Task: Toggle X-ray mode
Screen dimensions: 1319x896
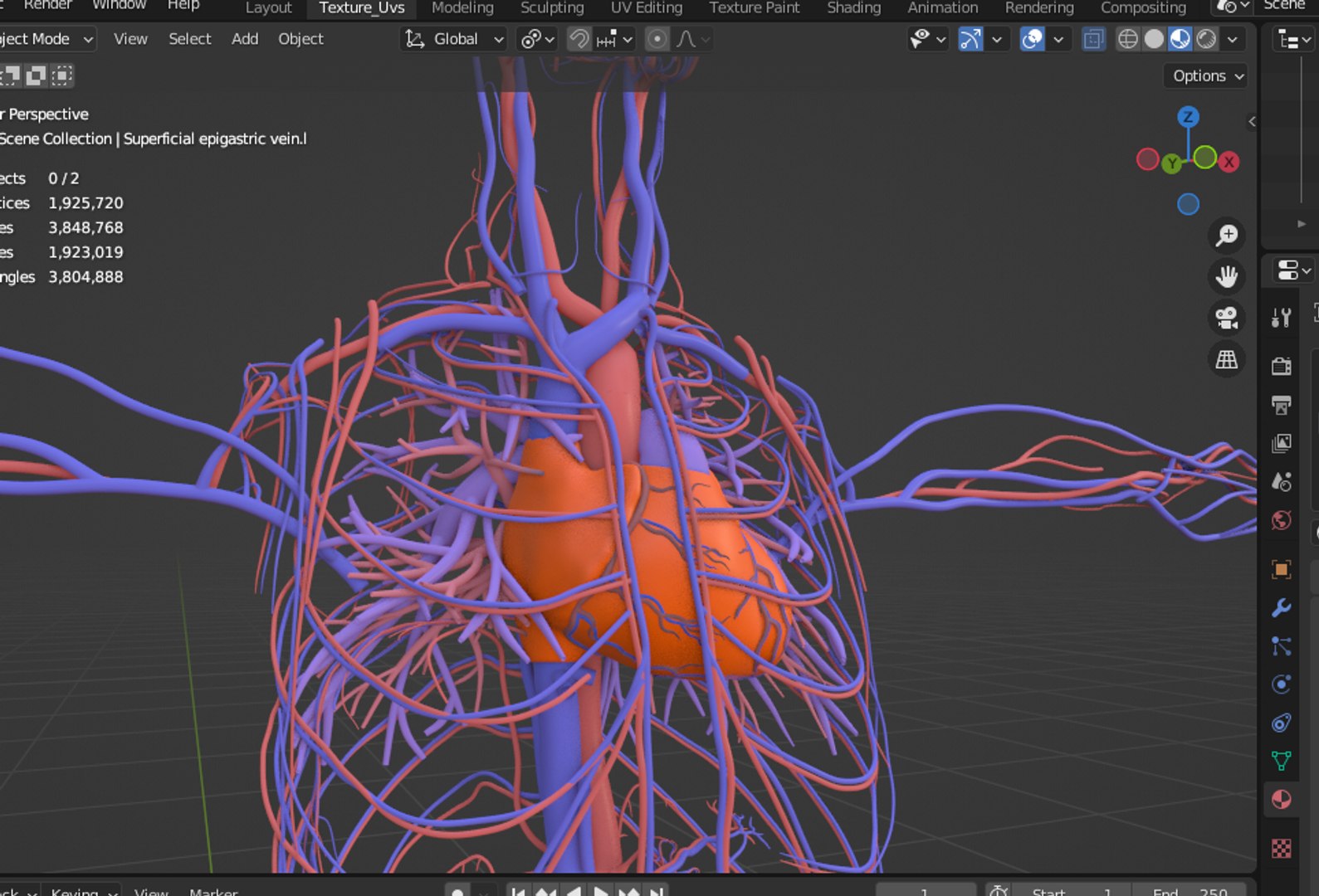Action: pos(1094,39)
